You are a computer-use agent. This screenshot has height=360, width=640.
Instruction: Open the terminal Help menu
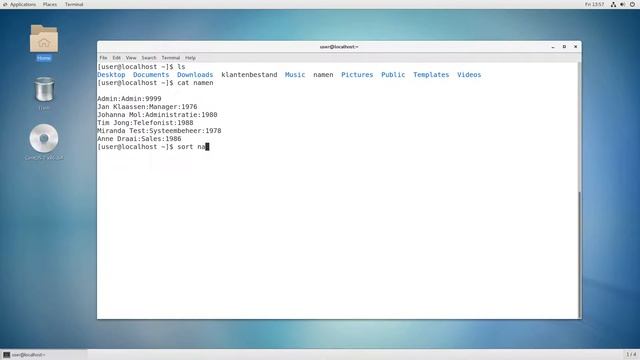pyautogui.click(x=190, y=58)
